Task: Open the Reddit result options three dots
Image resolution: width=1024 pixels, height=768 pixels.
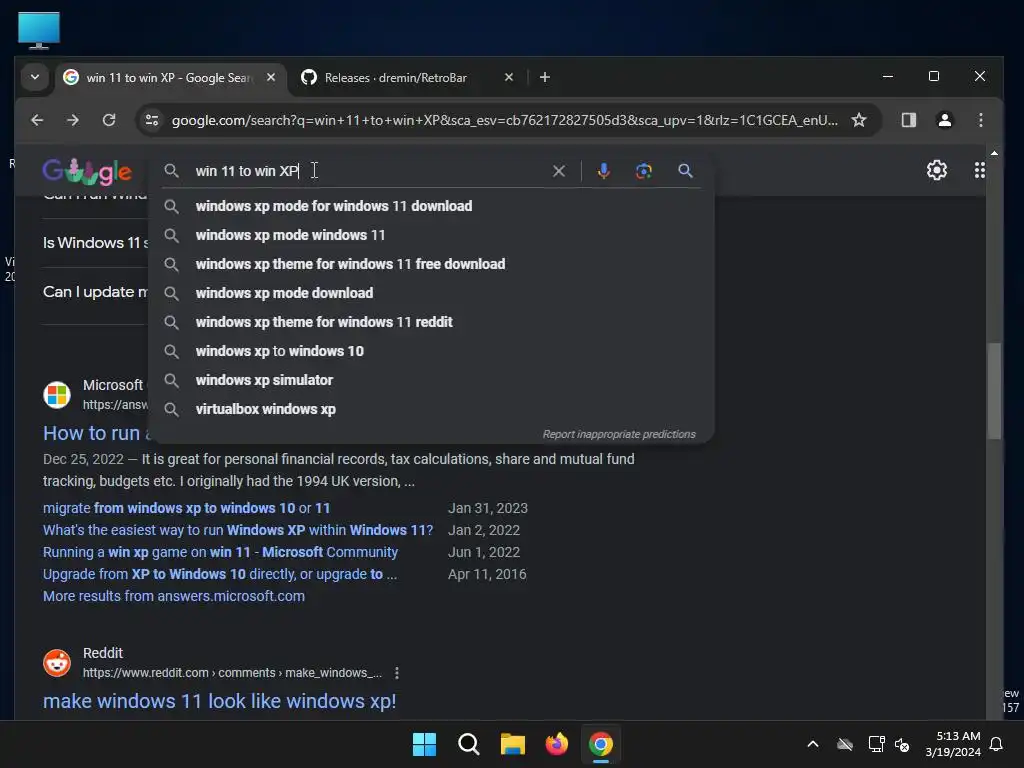Action: coord(396,673)
